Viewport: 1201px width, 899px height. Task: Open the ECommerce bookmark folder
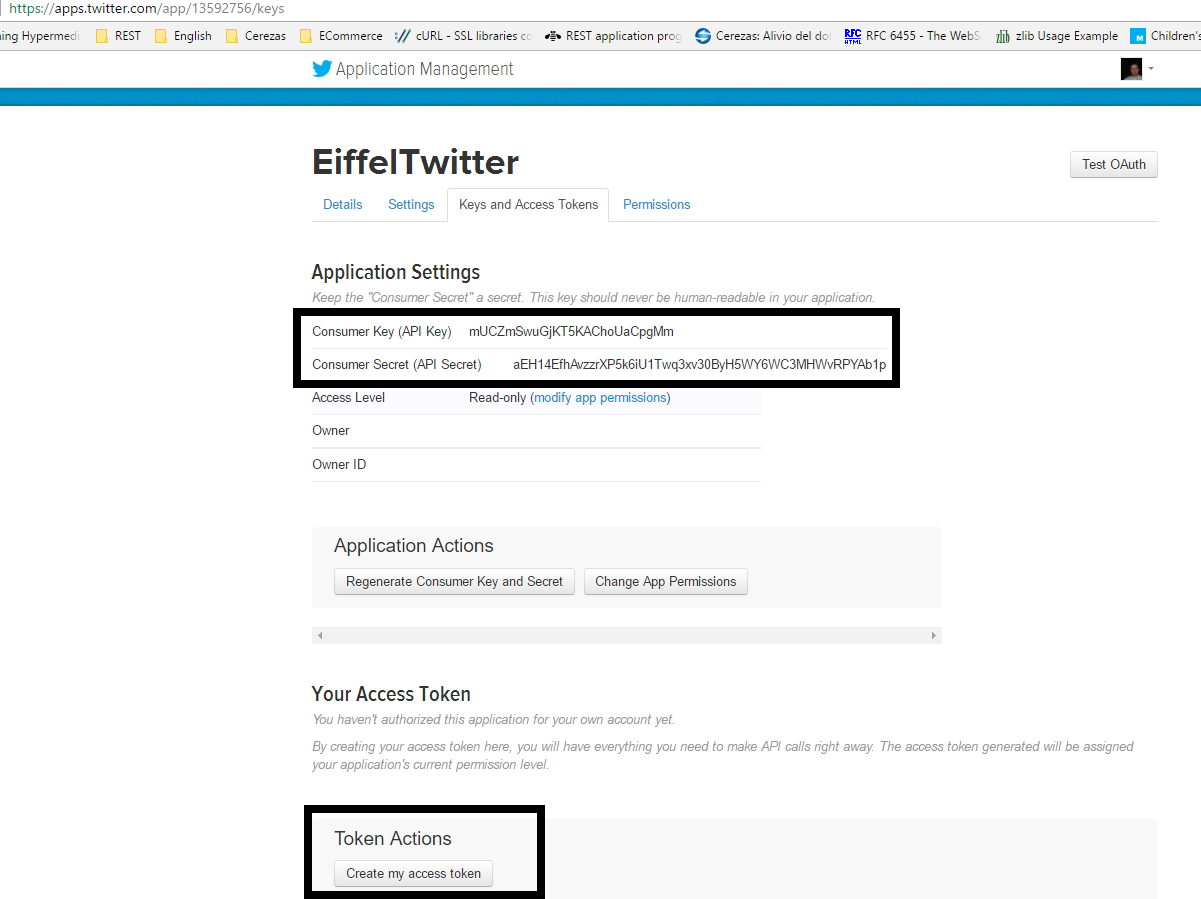pyautogui.click(x=341, y=36)
